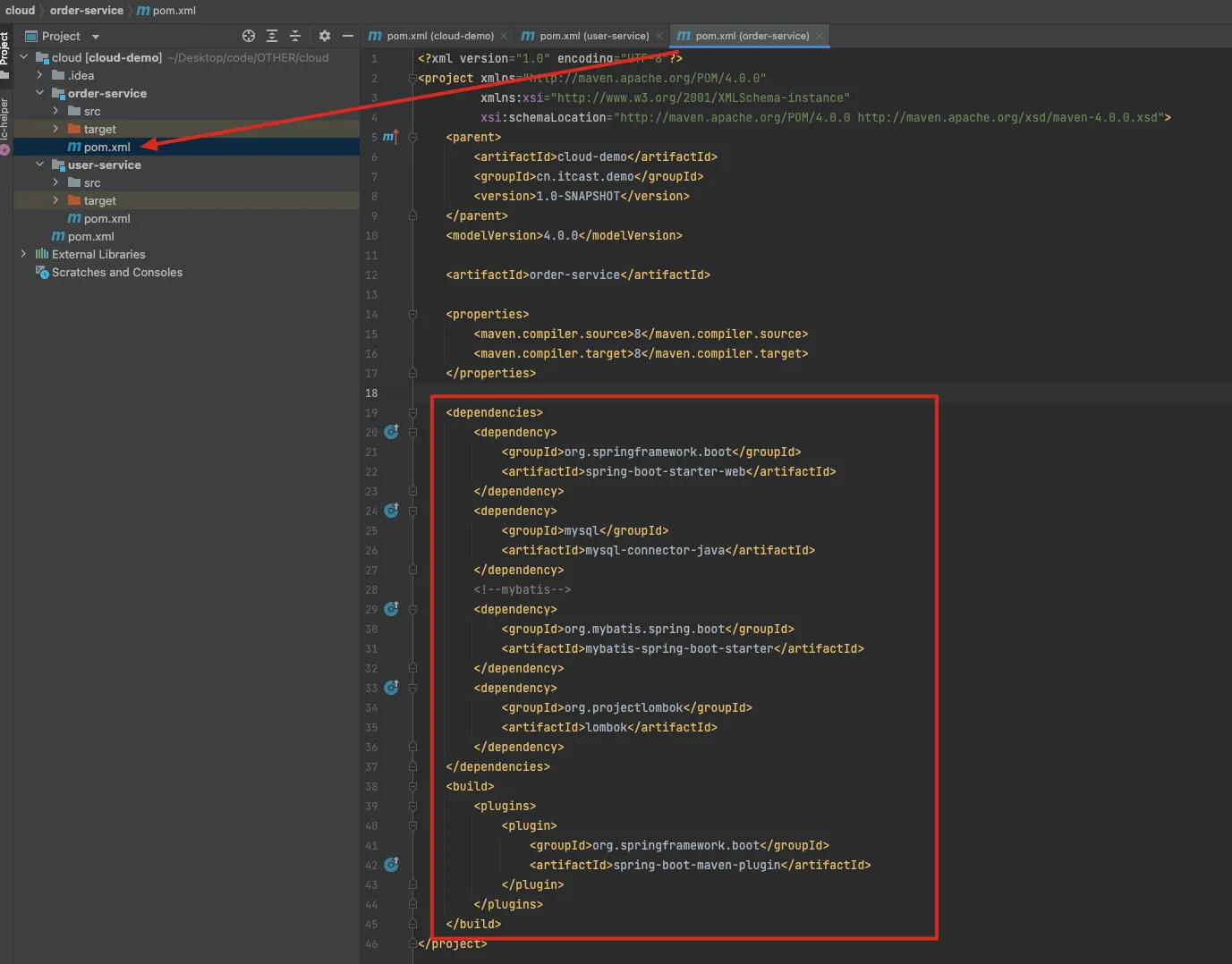
Task: Expand the External Libraries node
Action: [x=24, y=254]
